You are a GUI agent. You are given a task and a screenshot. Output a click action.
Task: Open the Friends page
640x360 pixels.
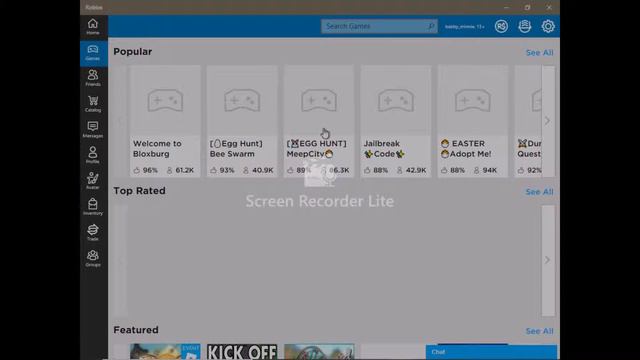(x=93, y=78)
